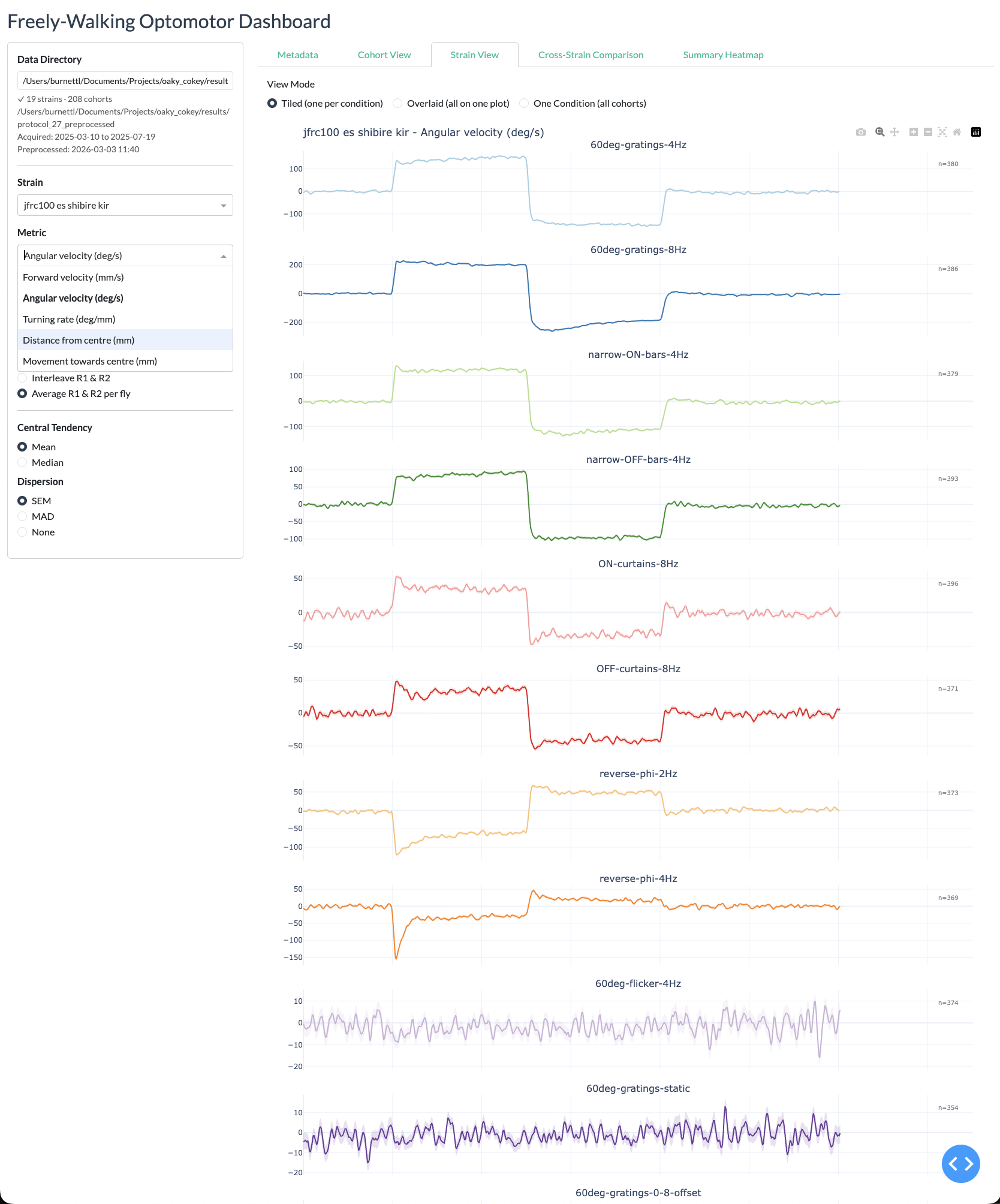Open the Summary Heatmap tab
Image resolution: width=1000 pixels, height=1204 pixels.
point(723,55)
